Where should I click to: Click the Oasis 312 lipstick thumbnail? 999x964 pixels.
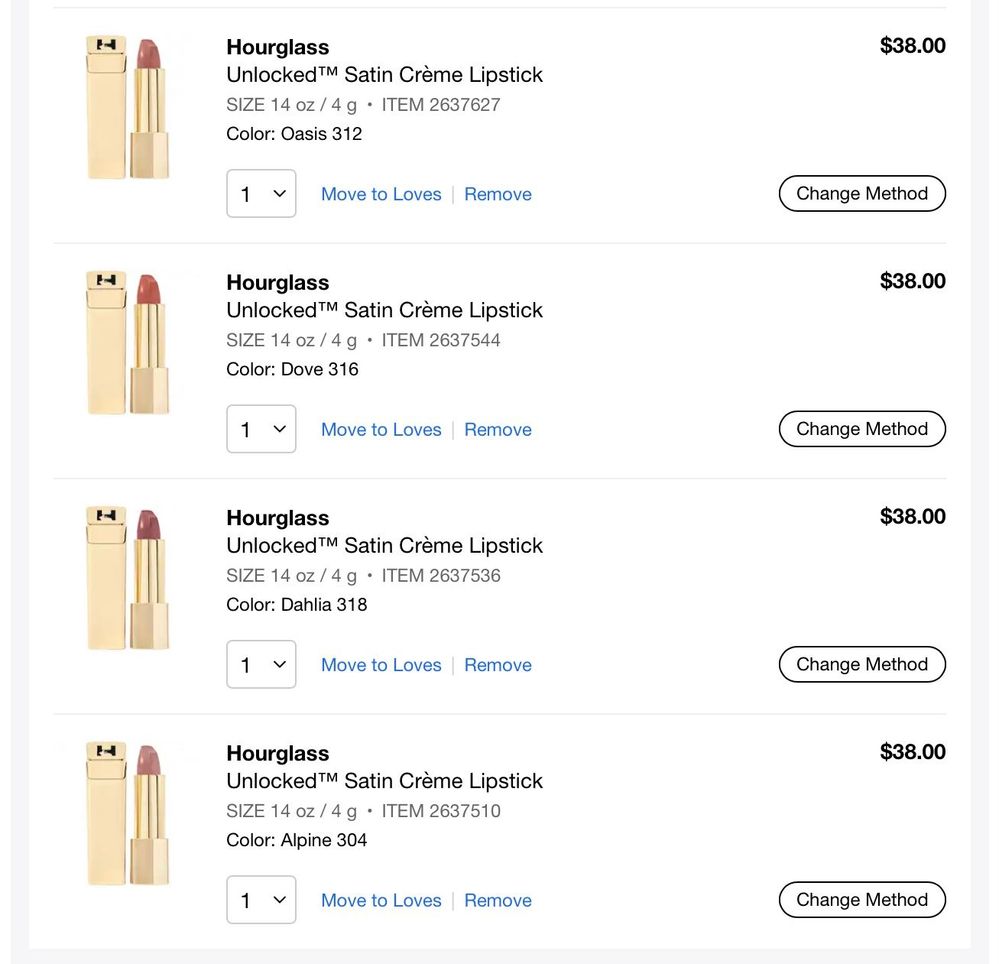[x=128, y=108]
